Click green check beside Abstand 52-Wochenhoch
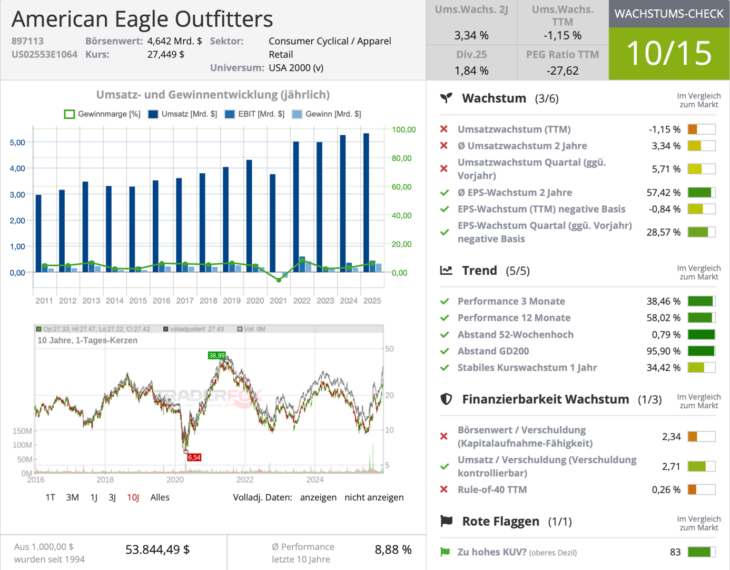Screen dimensions: 730x570 (x=445, y=334)
